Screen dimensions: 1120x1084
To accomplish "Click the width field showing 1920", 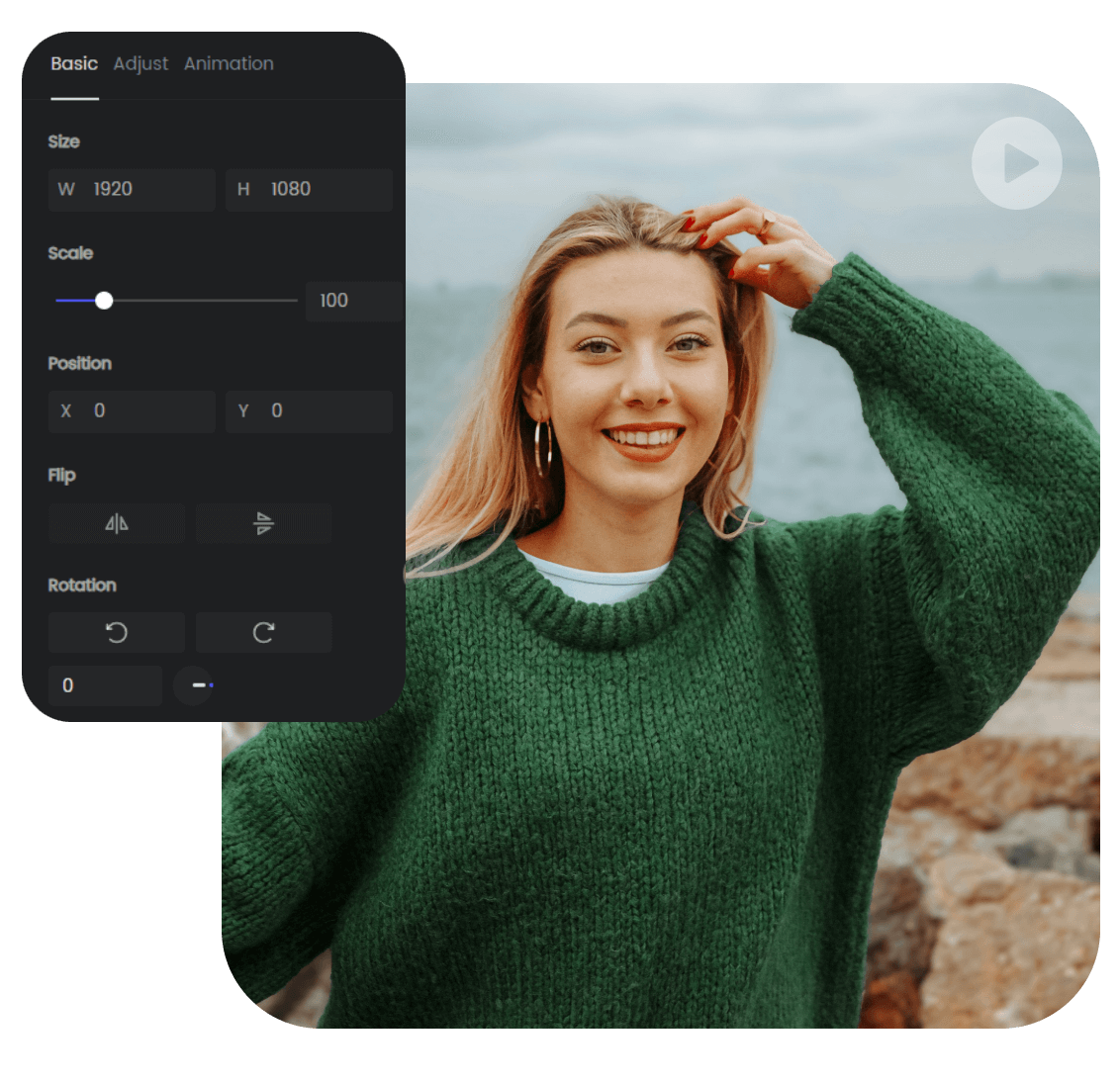I will click(x=132, y=189).
